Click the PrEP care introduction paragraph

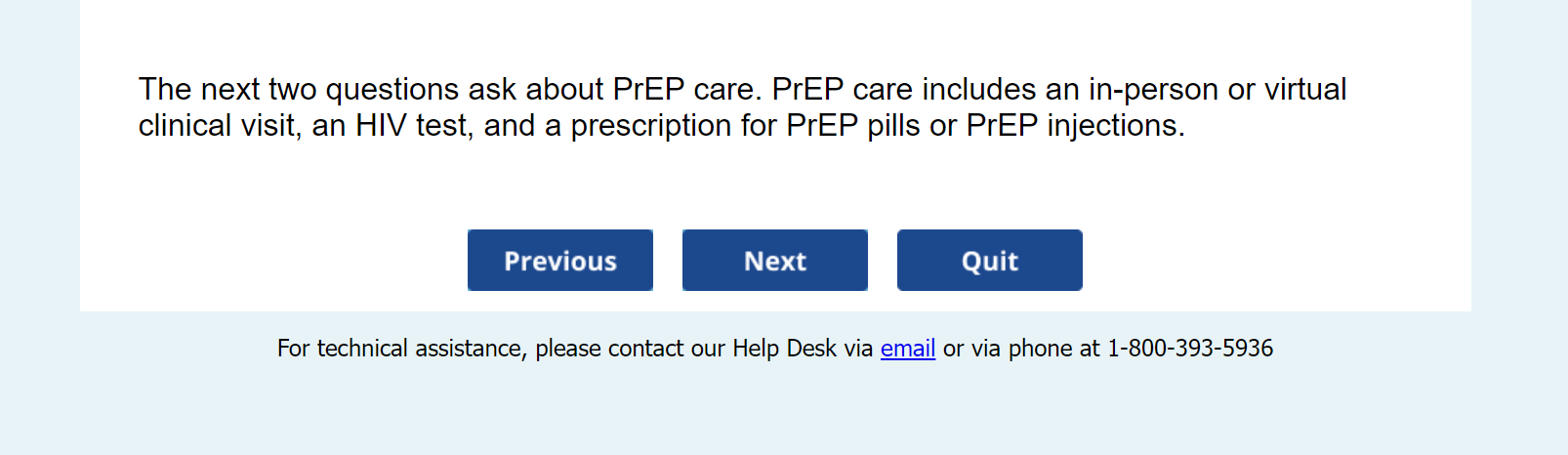[742, 107]
